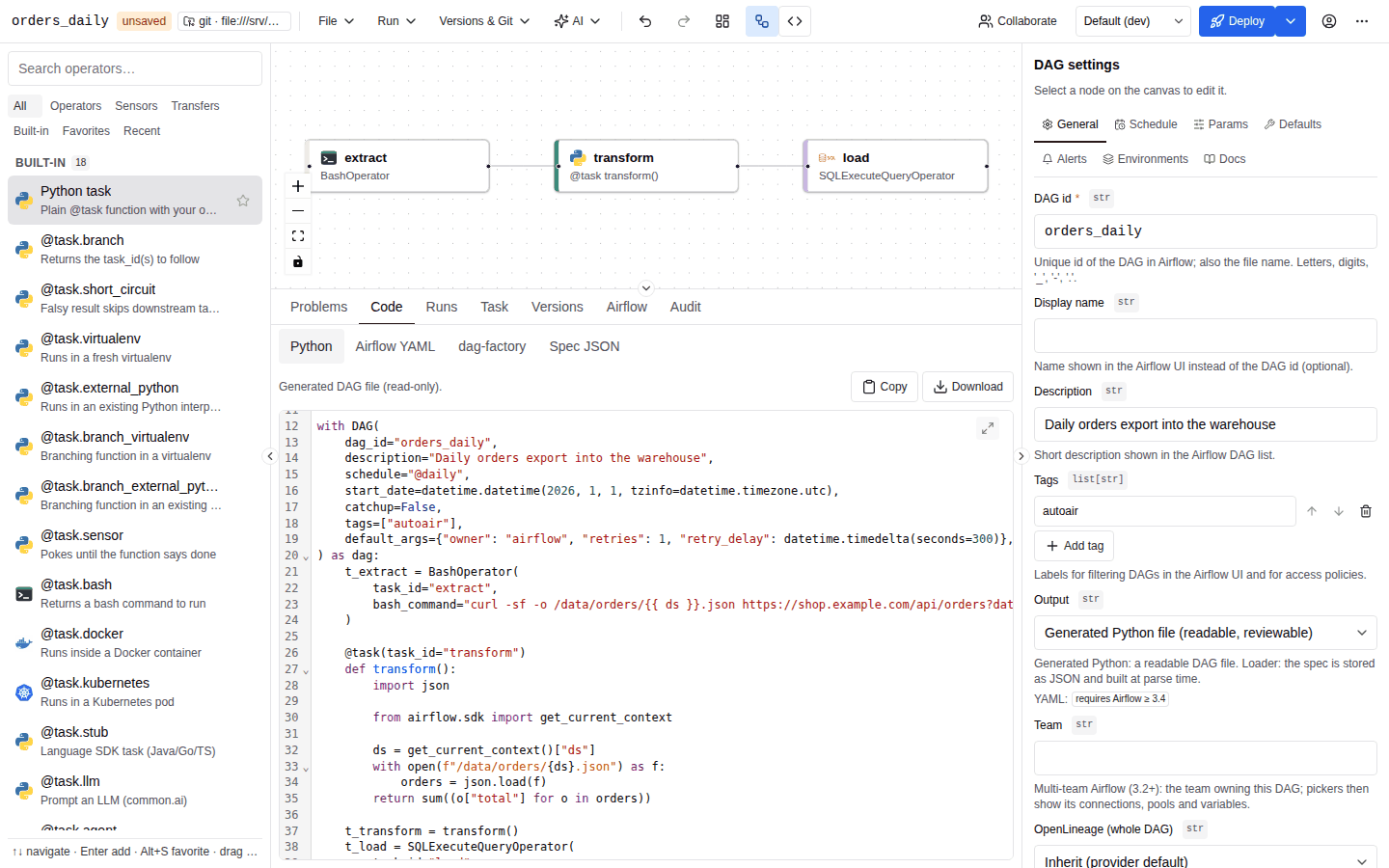Open the Versions & Git menu
Viewport: 1389px width, 868px height.
(x=484, y=21)
